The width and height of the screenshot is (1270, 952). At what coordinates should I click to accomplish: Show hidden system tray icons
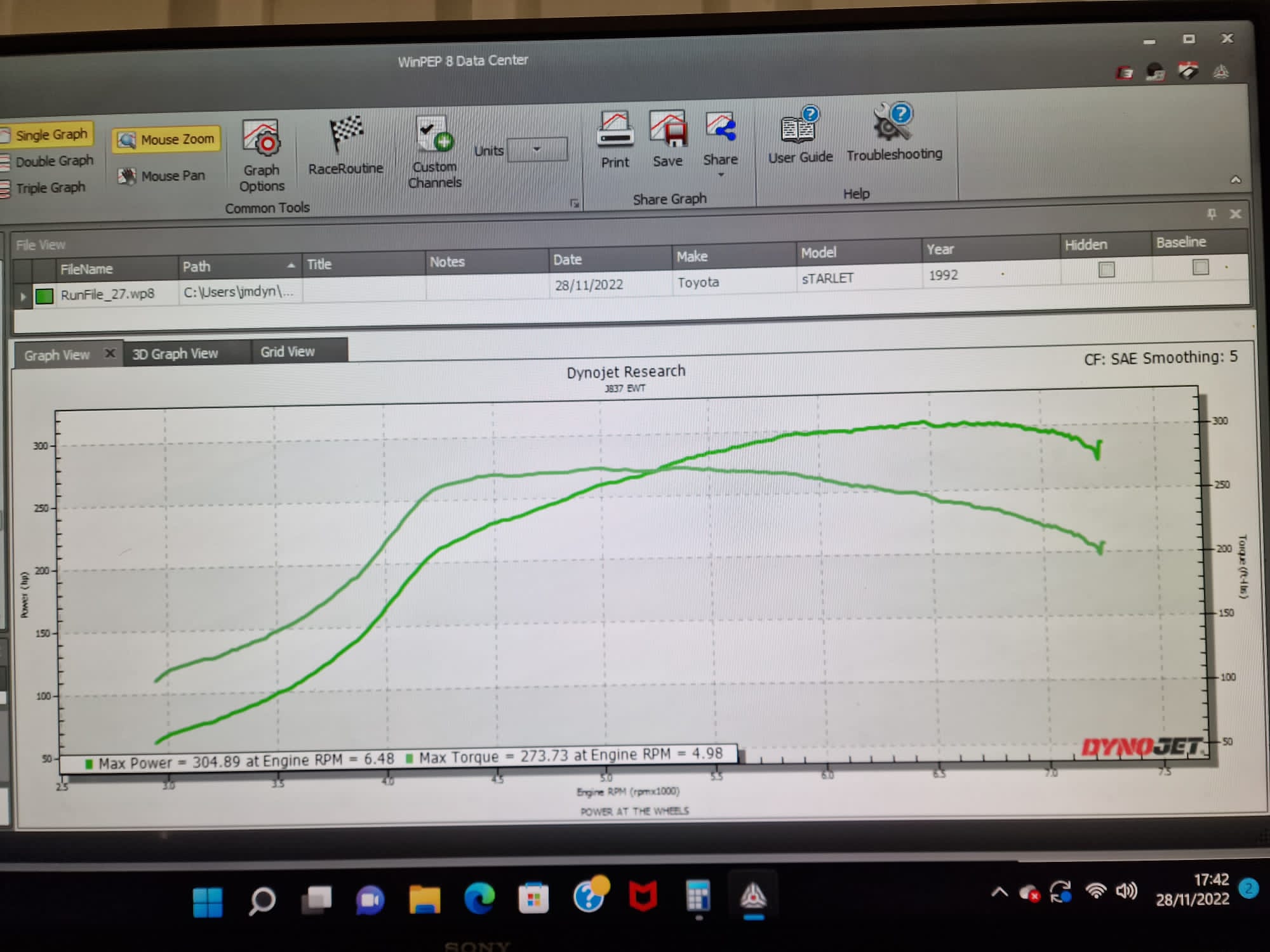[x=999, y=892]
